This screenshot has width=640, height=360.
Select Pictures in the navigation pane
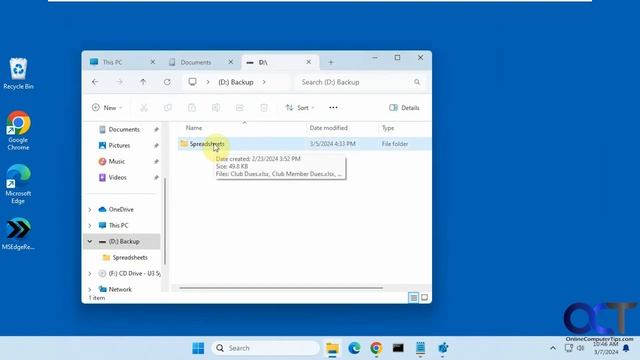click(x=119, y=145)
